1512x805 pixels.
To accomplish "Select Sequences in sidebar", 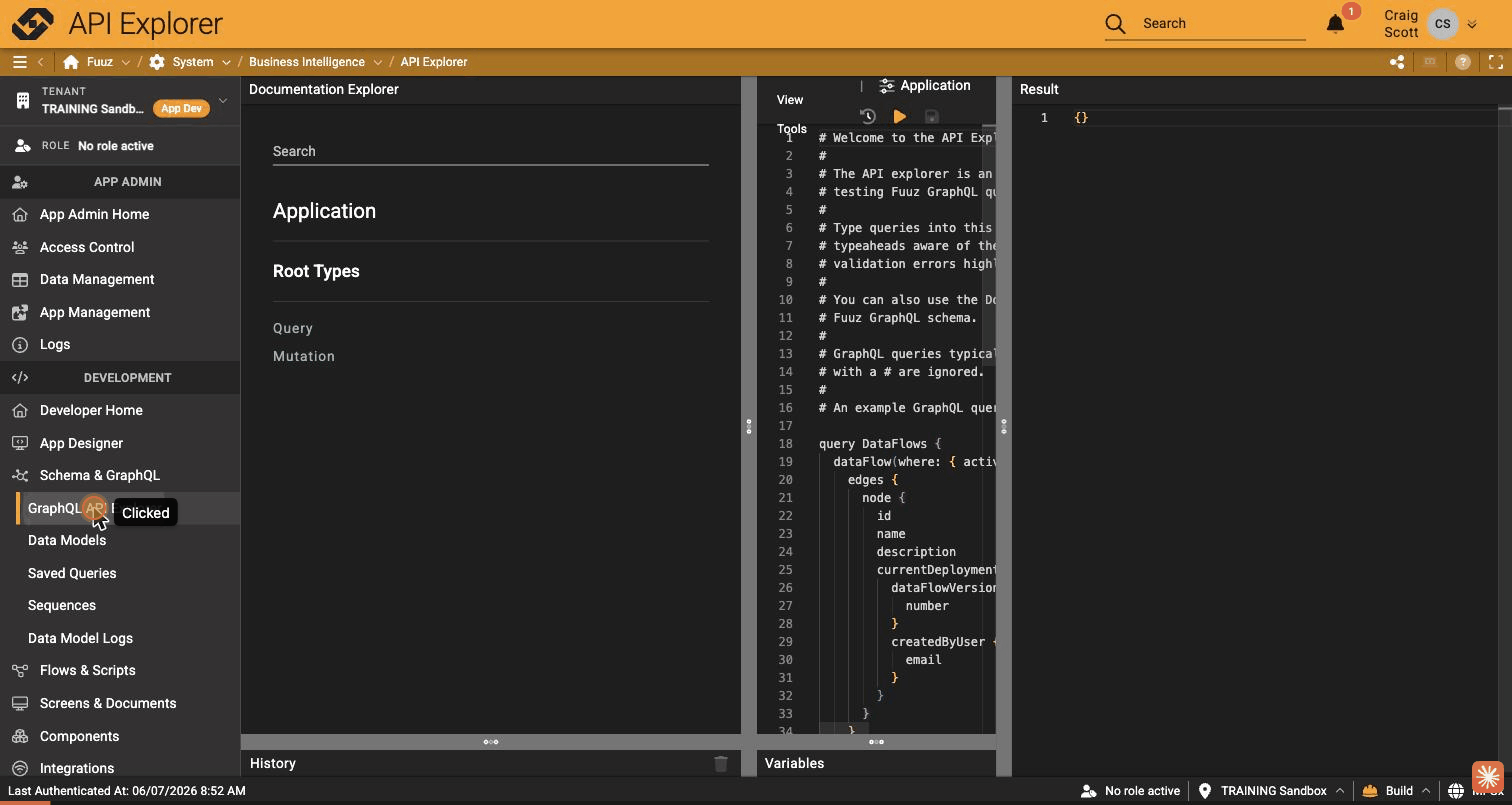I will (62, 606).
